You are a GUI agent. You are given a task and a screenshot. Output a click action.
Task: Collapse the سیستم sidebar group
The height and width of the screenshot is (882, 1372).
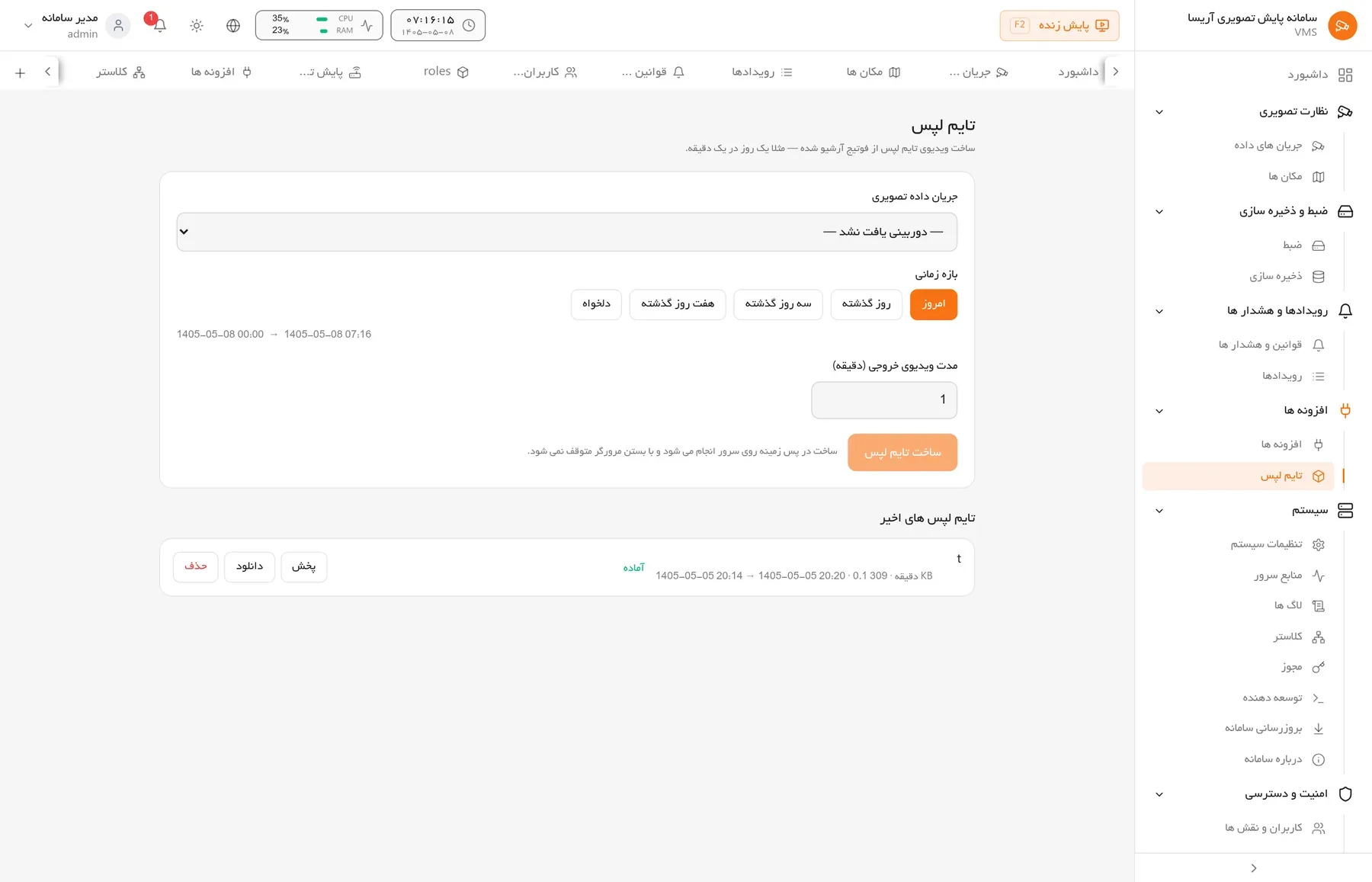(x=1159, y=511)
